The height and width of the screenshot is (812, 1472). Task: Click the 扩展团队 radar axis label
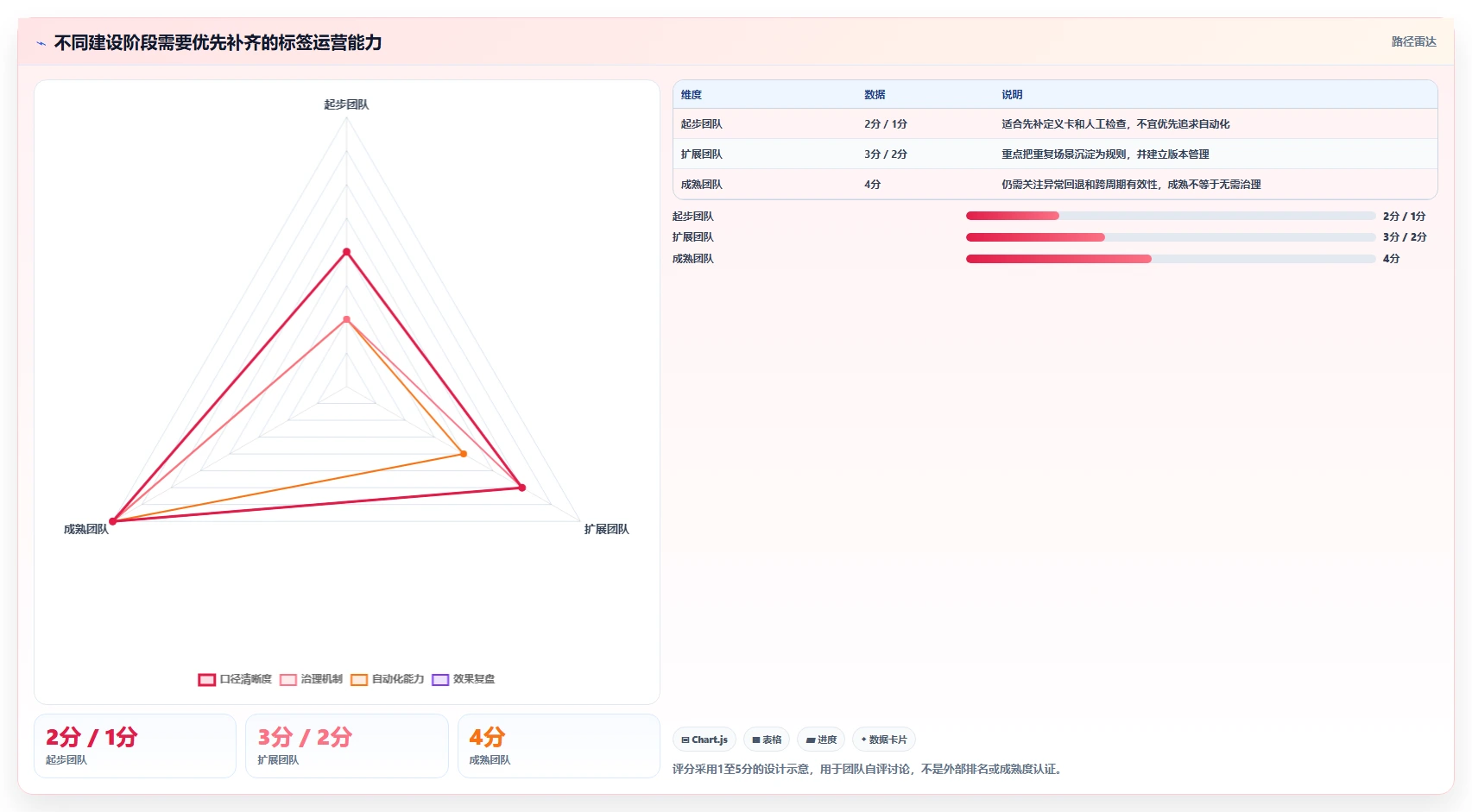tap(607, 529)
